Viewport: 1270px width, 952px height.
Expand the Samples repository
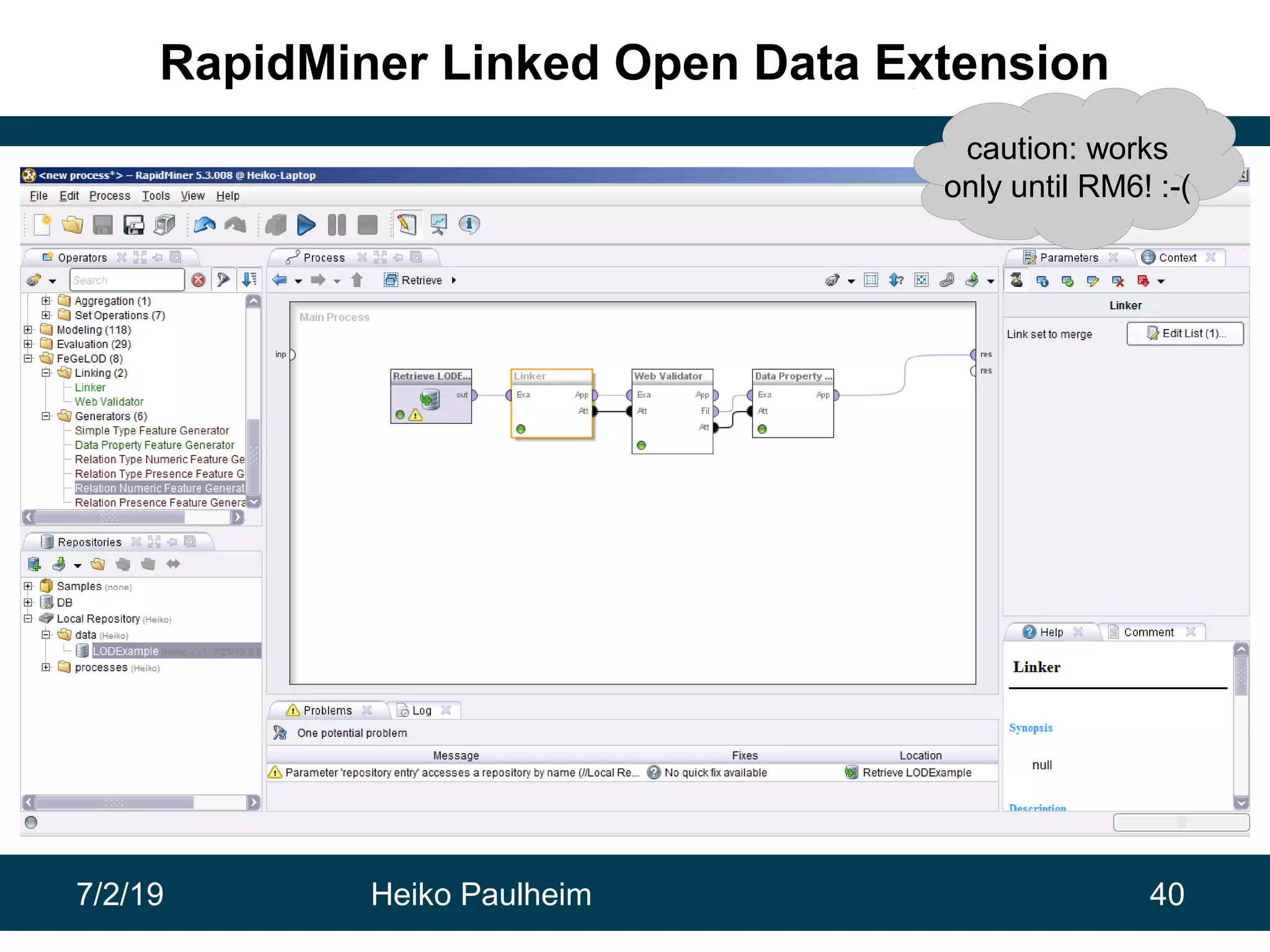coord(28,586)
